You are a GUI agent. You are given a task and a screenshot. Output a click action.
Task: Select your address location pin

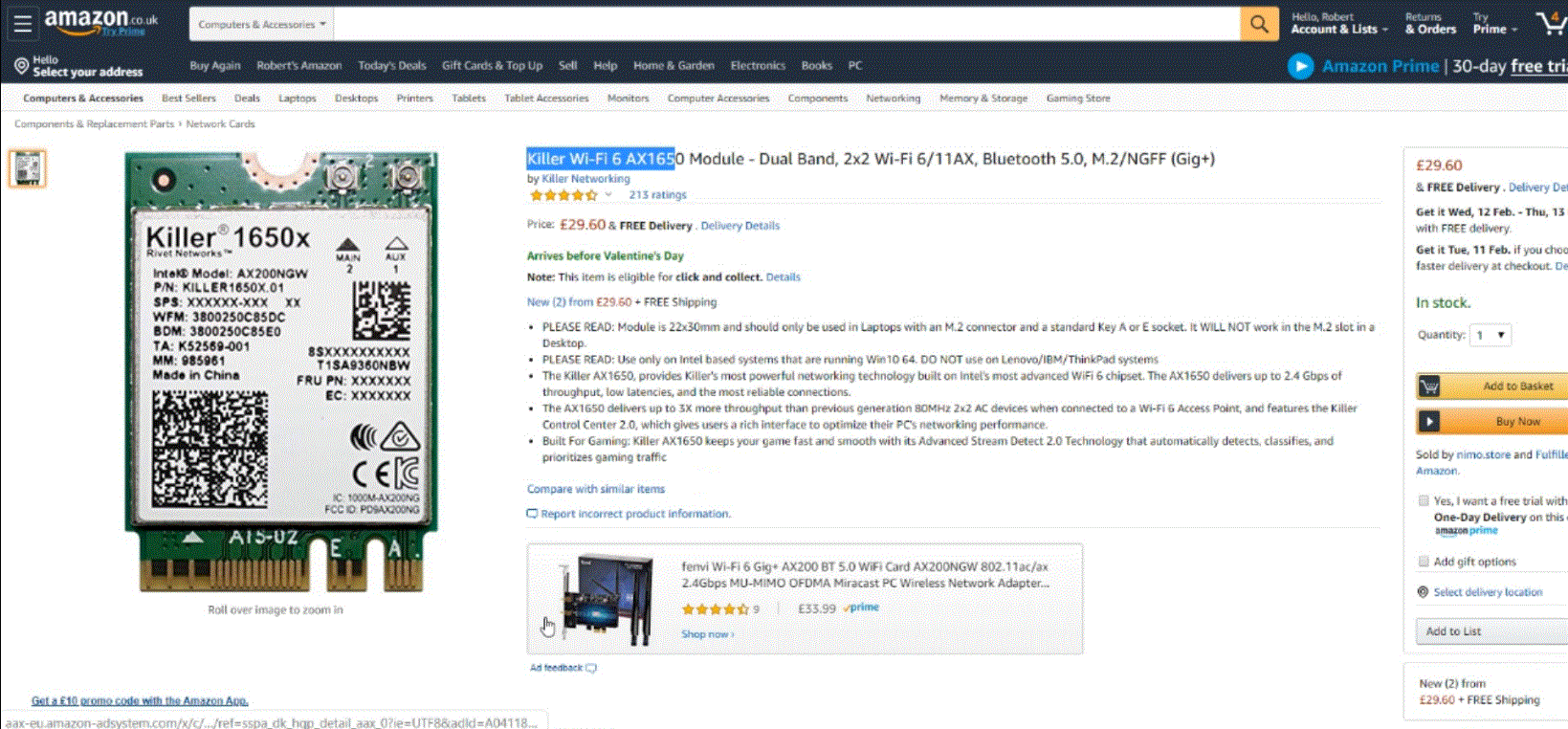pyautogui.click(x=21, y=65)
